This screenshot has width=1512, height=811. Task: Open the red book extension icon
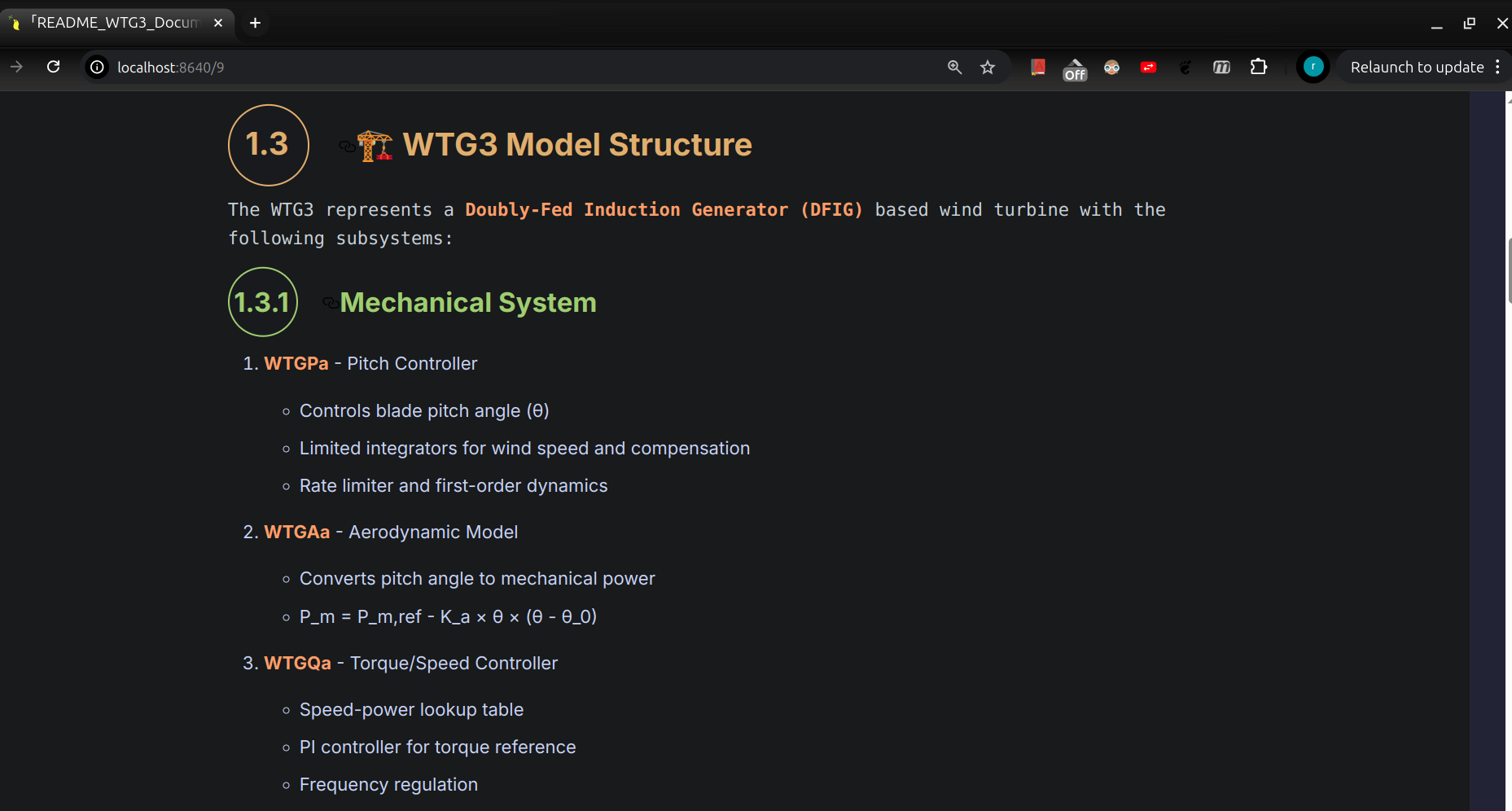pos(1037,67)
